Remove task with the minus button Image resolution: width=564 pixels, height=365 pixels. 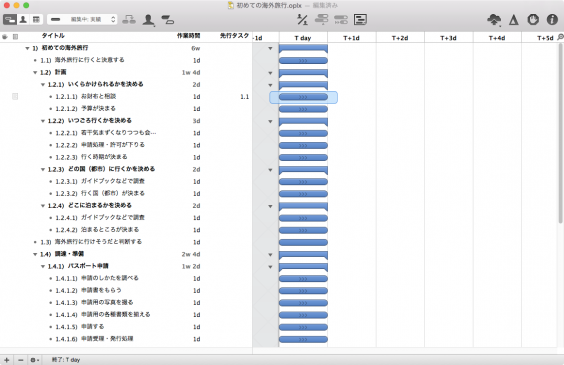pos(21,360)
